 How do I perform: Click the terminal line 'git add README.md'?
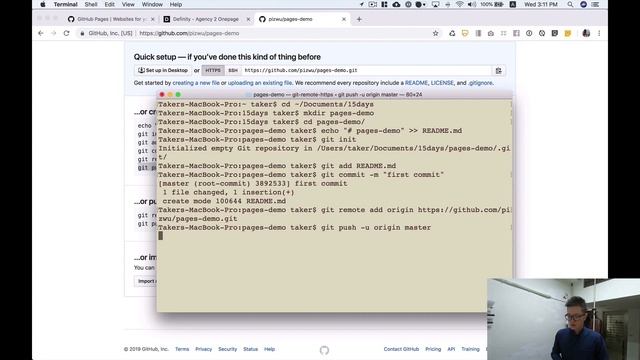(358, 166)
